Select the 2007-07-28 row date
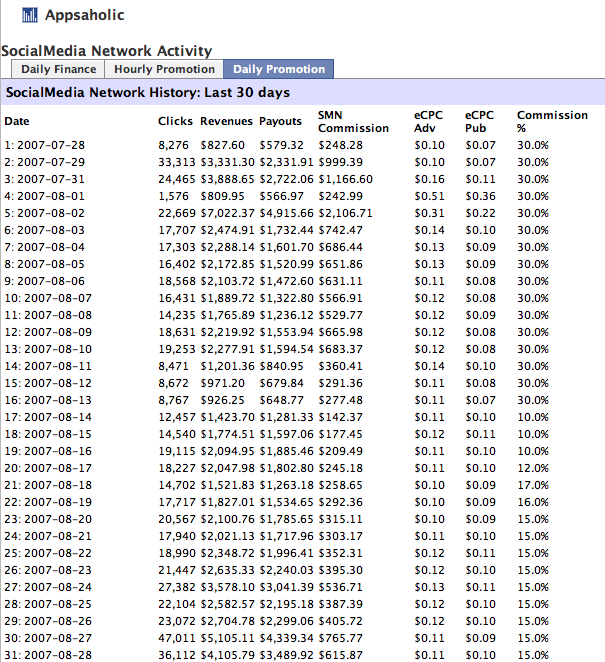Viewport: 605px width, 662px height. [50, 146]
